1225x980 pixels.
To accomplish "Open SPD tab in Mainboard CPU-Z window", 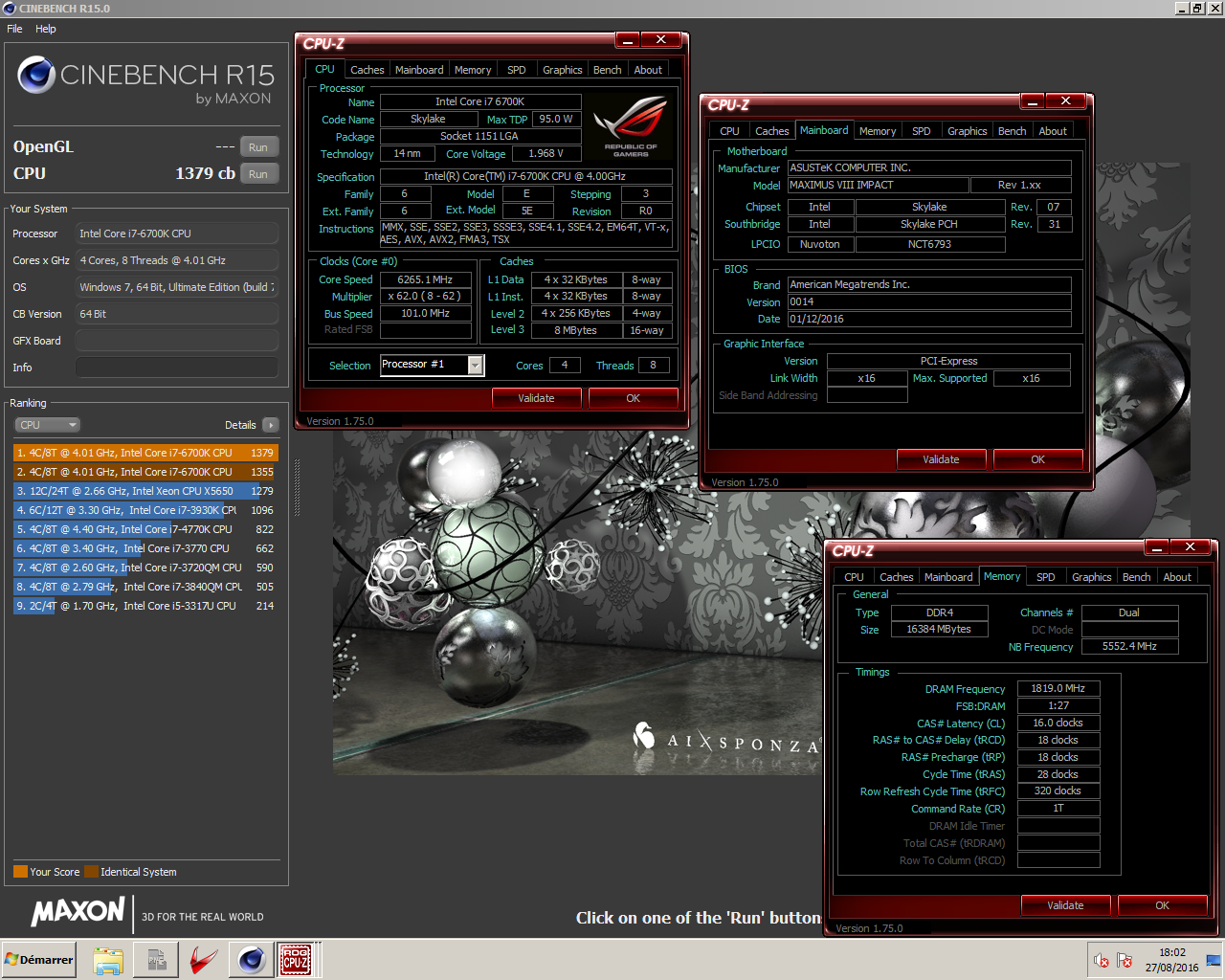I will coord(921,131).
